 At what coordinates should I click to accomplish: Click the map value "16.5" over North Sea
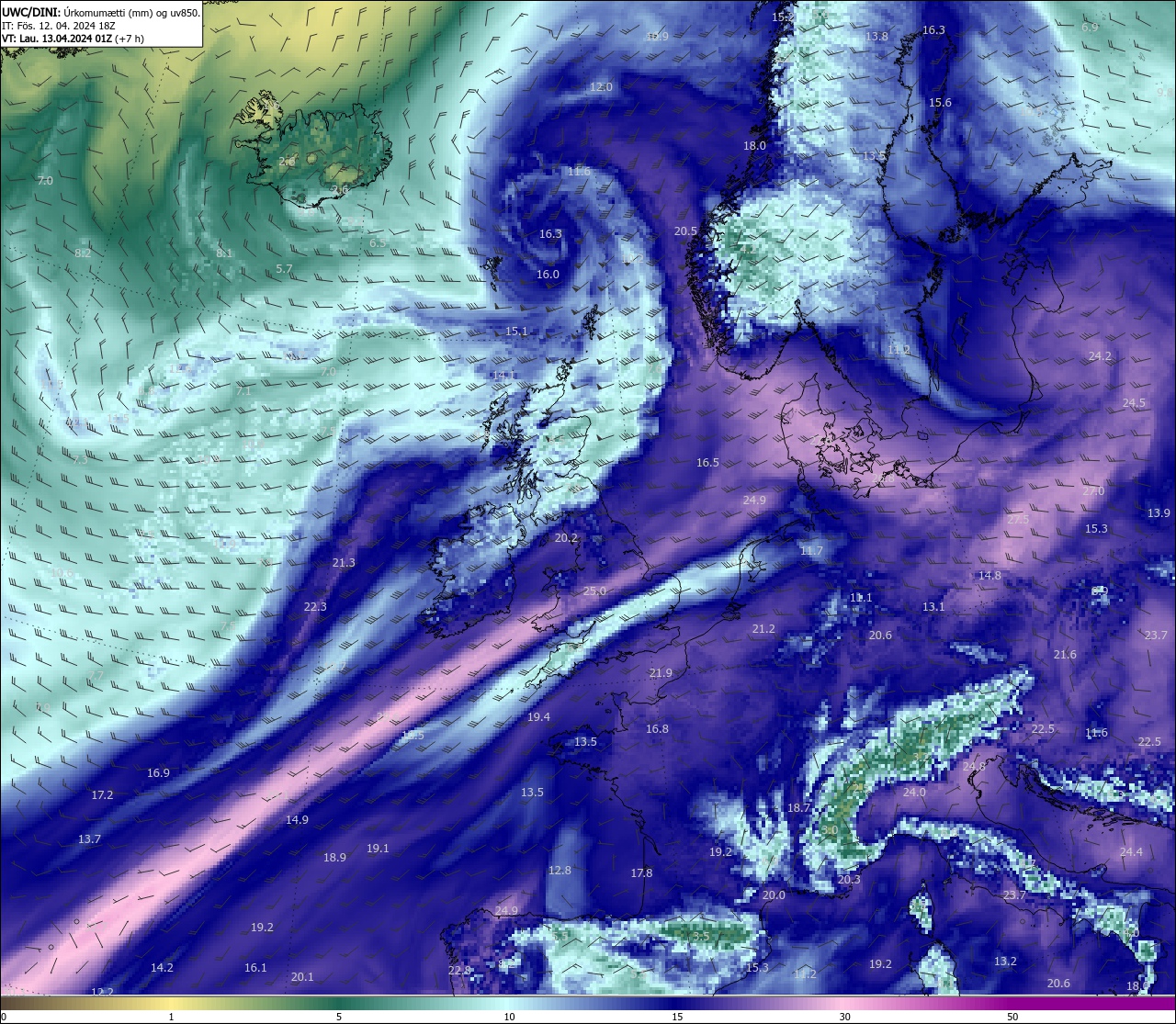[x=707, y=463]
